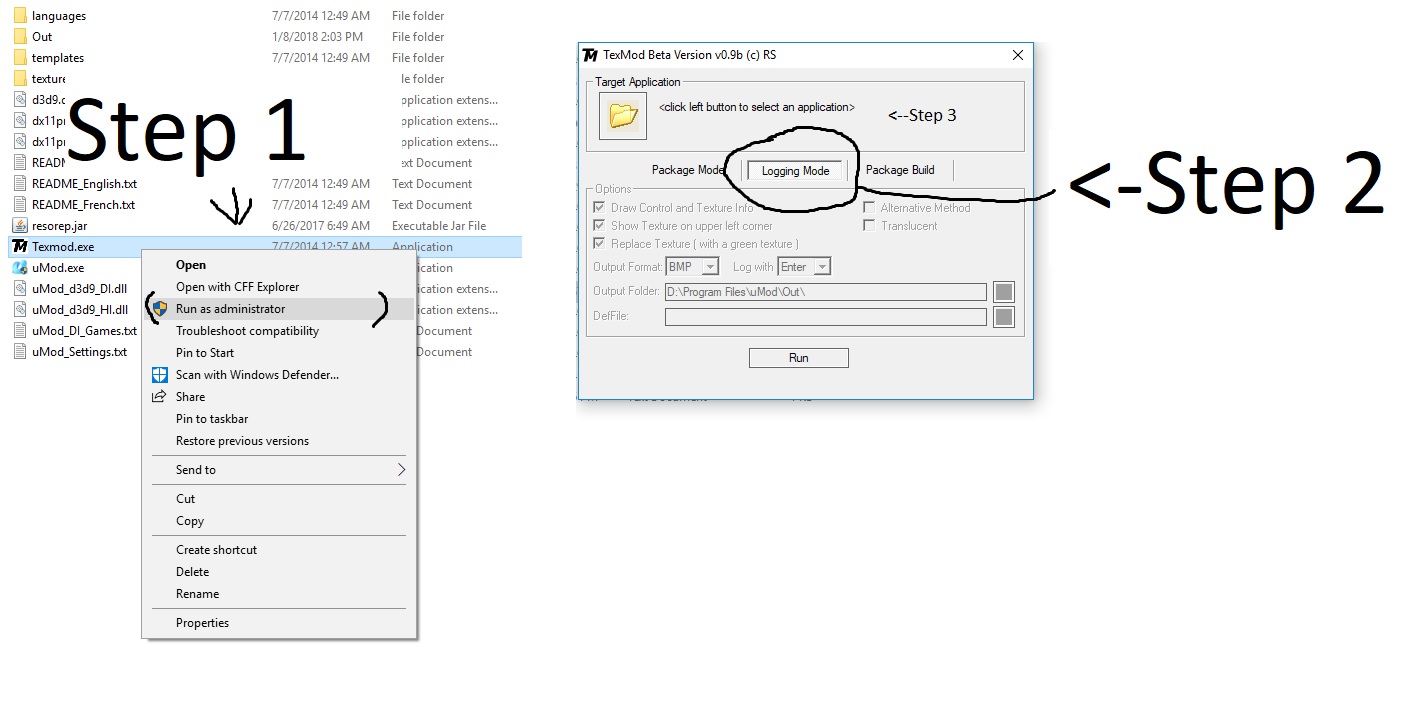Viewport: 1427px width, 724px height.
Task: Select Run as administrator from context menu
Action: pos(230,309)
